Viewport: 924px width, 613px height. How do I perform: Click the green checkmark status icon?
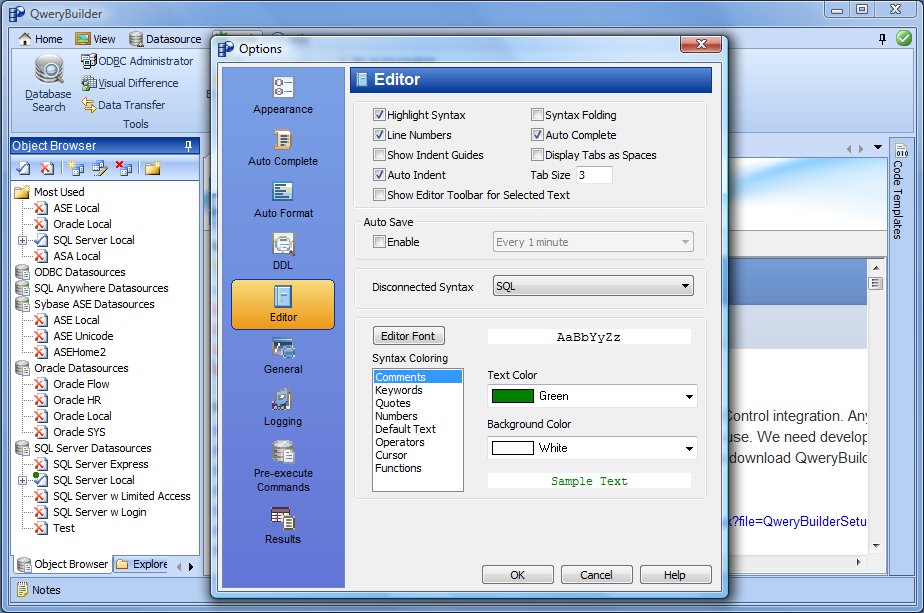pos(903,38)
